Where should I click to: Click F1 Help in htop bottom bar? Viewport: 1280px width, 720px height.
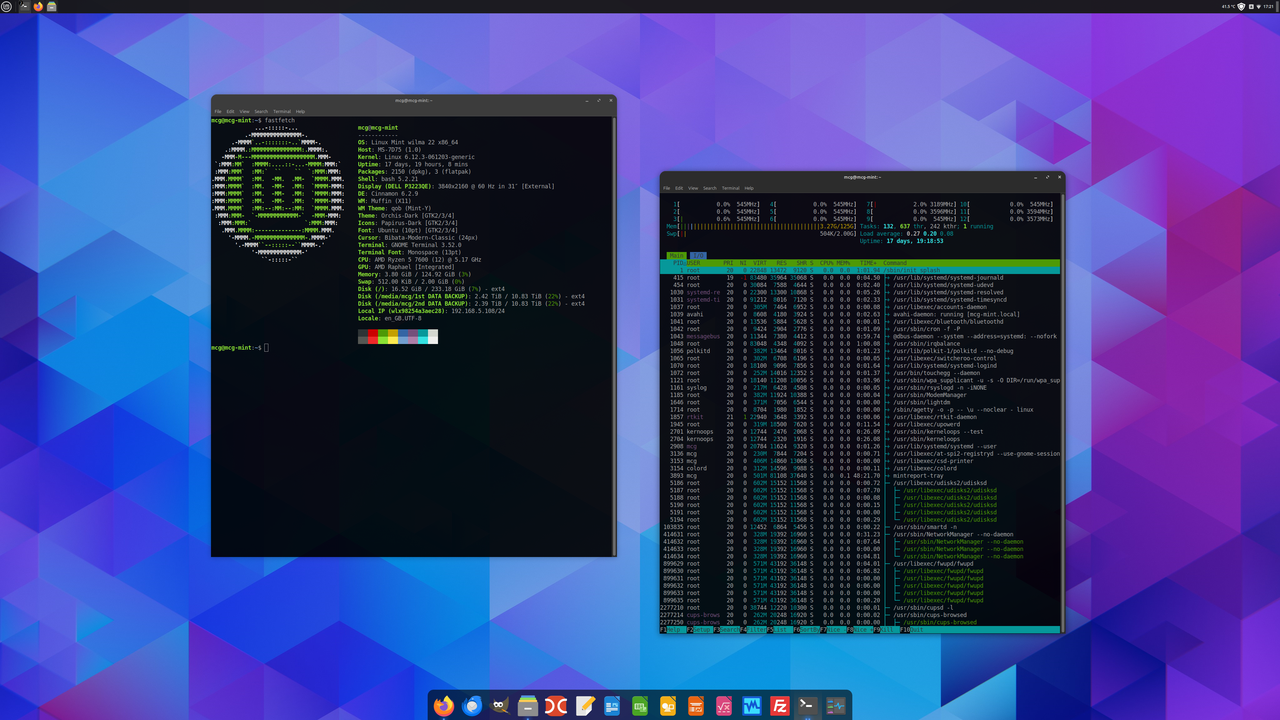[675, 630]
